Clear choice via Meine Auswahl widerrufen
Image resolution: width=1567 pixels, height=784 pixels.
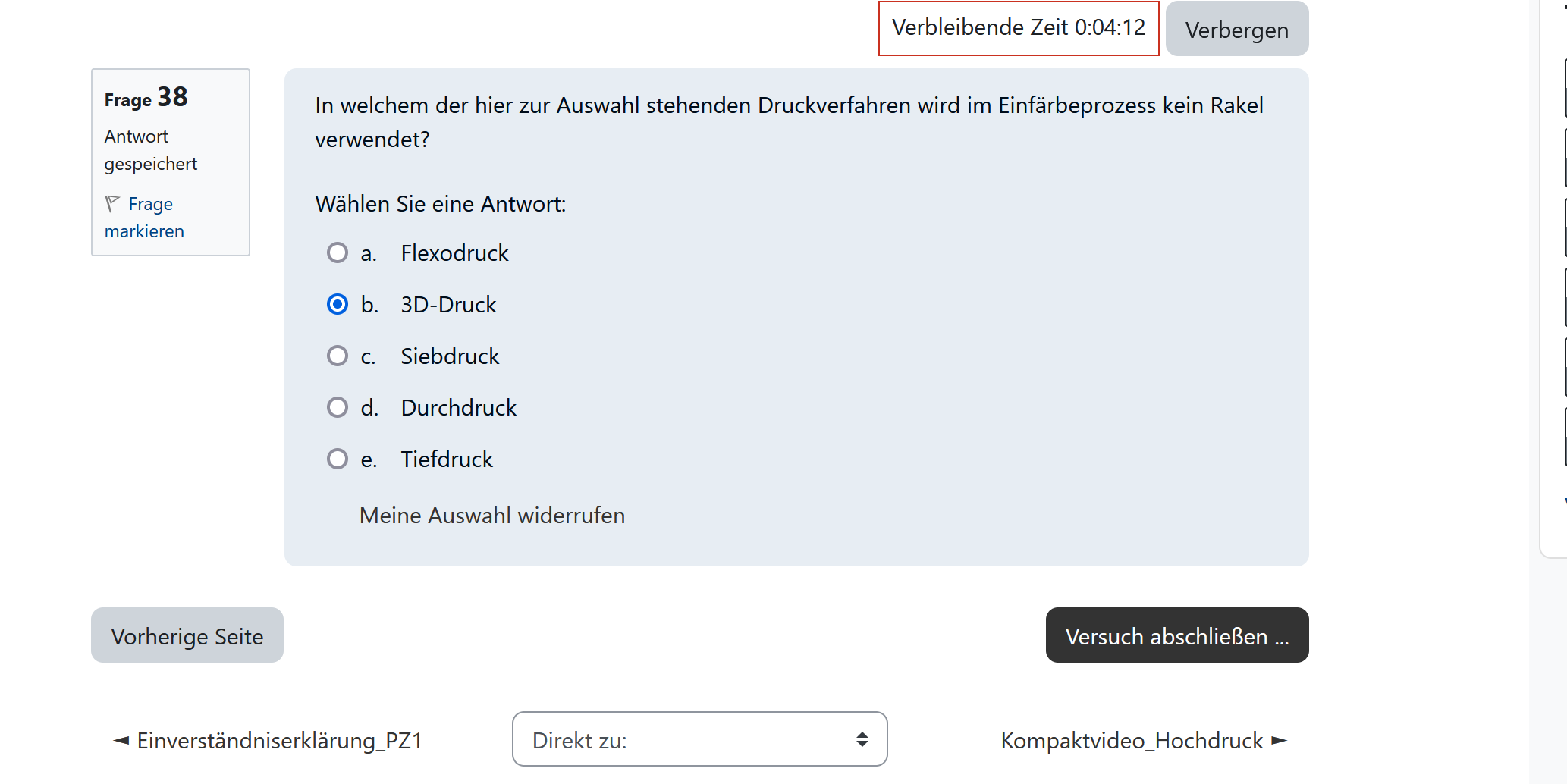492,516
